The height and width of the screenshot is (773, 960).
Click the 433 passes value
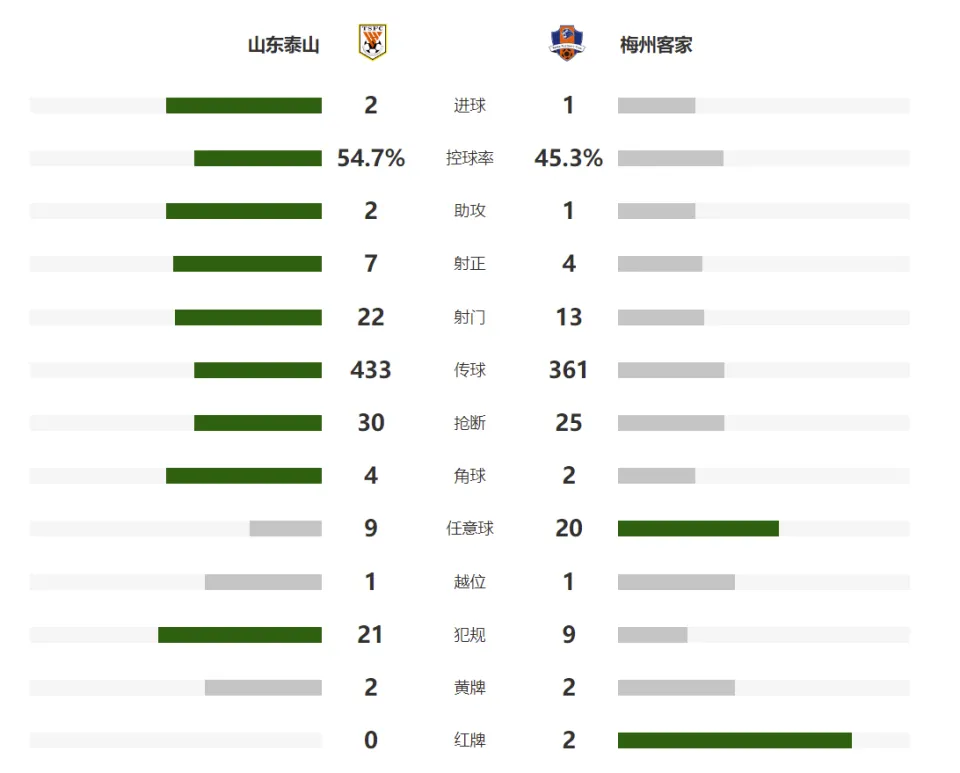[x=371, y=370]
